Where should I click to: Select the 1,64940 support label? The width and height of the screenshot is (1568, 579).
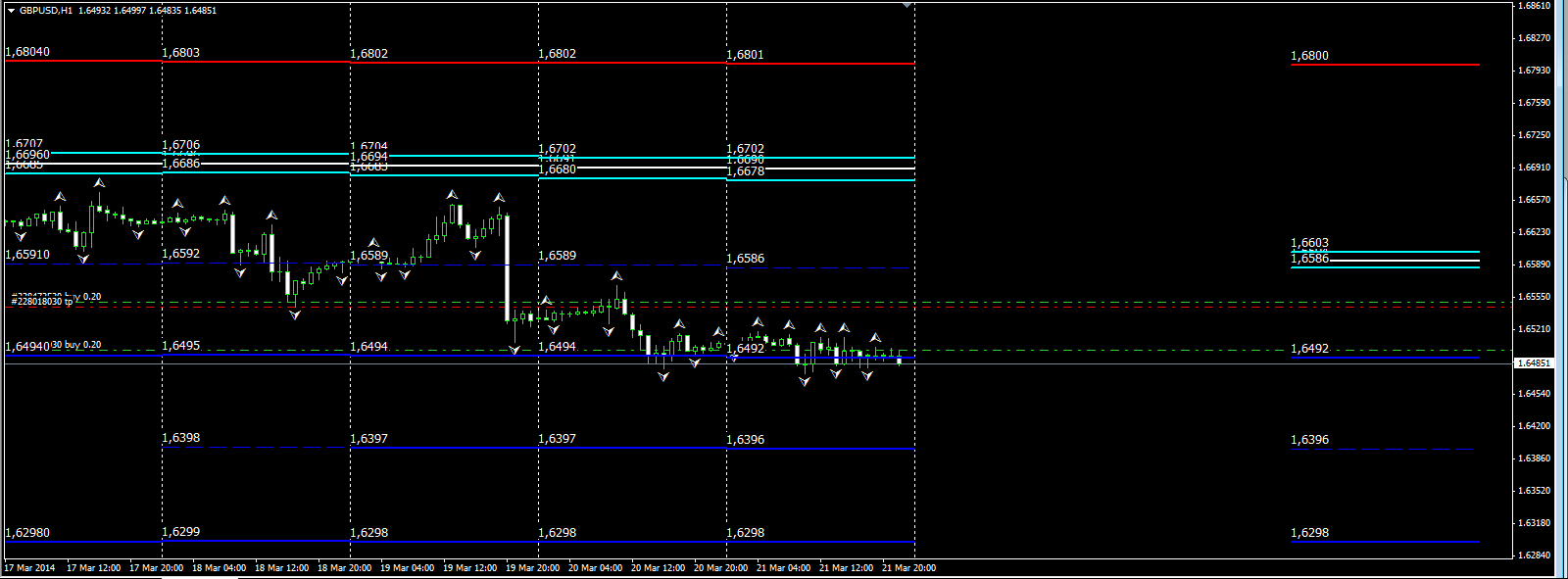tap(27, 347)
